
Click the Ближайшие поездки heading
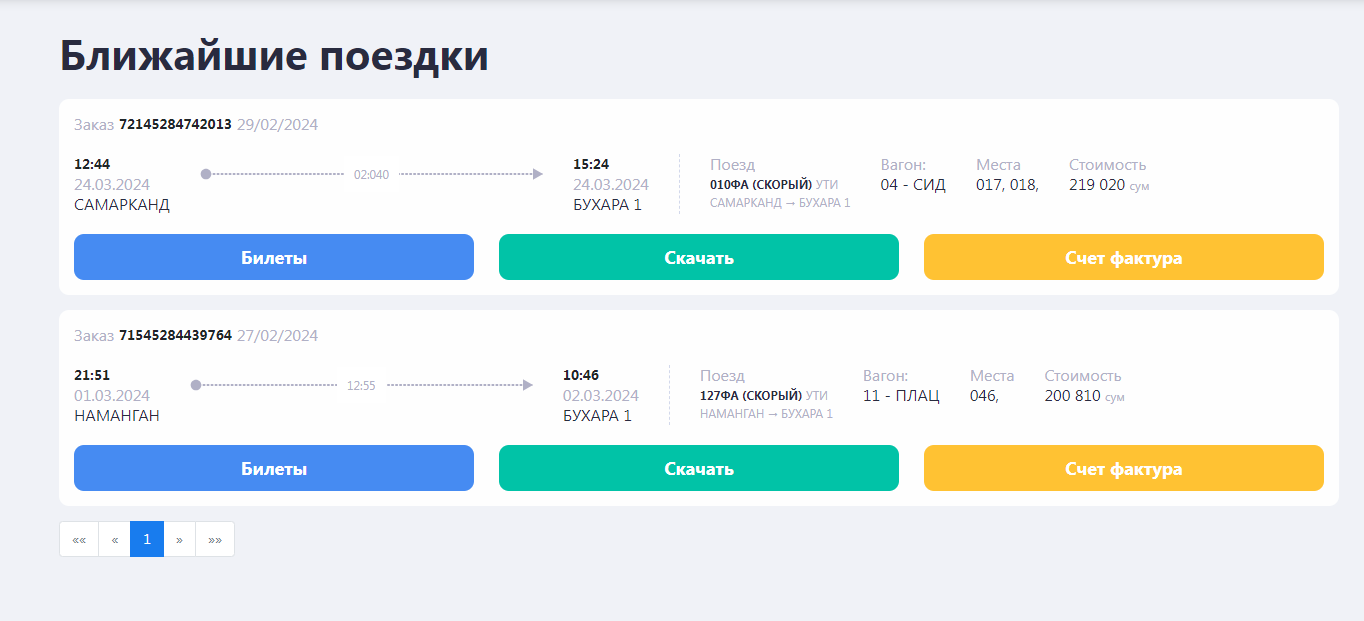click(x=274, y=56)
